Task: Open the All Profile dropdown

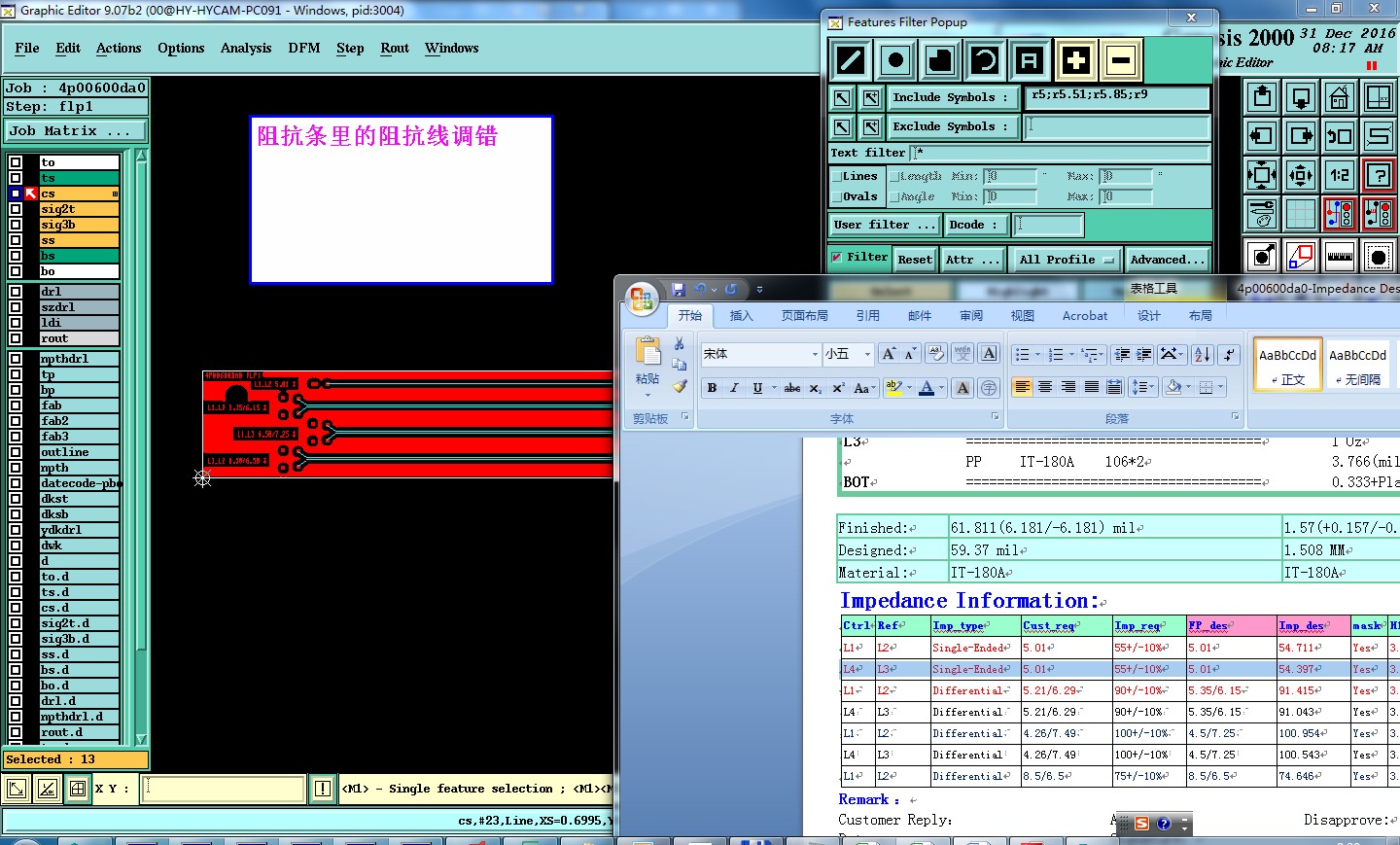Action: coord(1067,260)
